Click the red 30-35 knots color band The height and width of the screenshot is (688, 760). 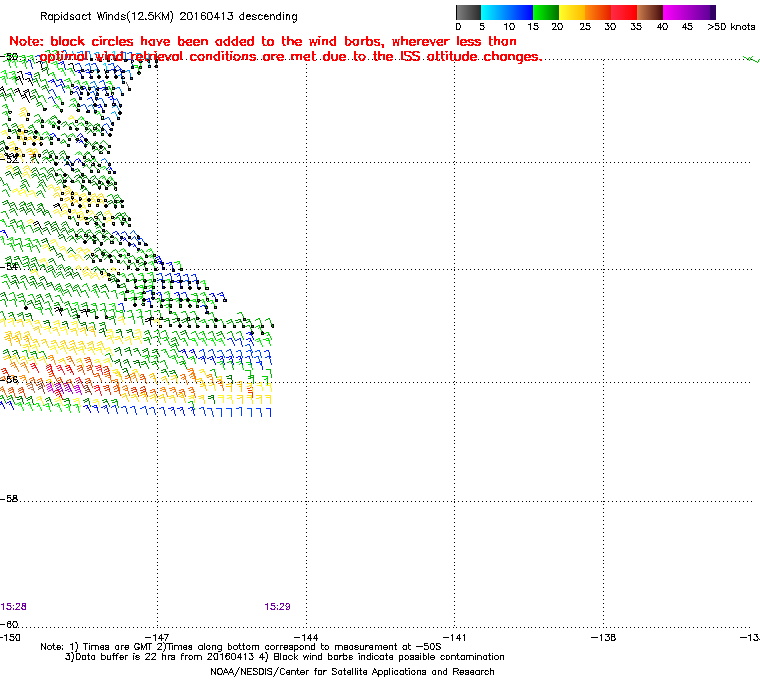[624, 13]
